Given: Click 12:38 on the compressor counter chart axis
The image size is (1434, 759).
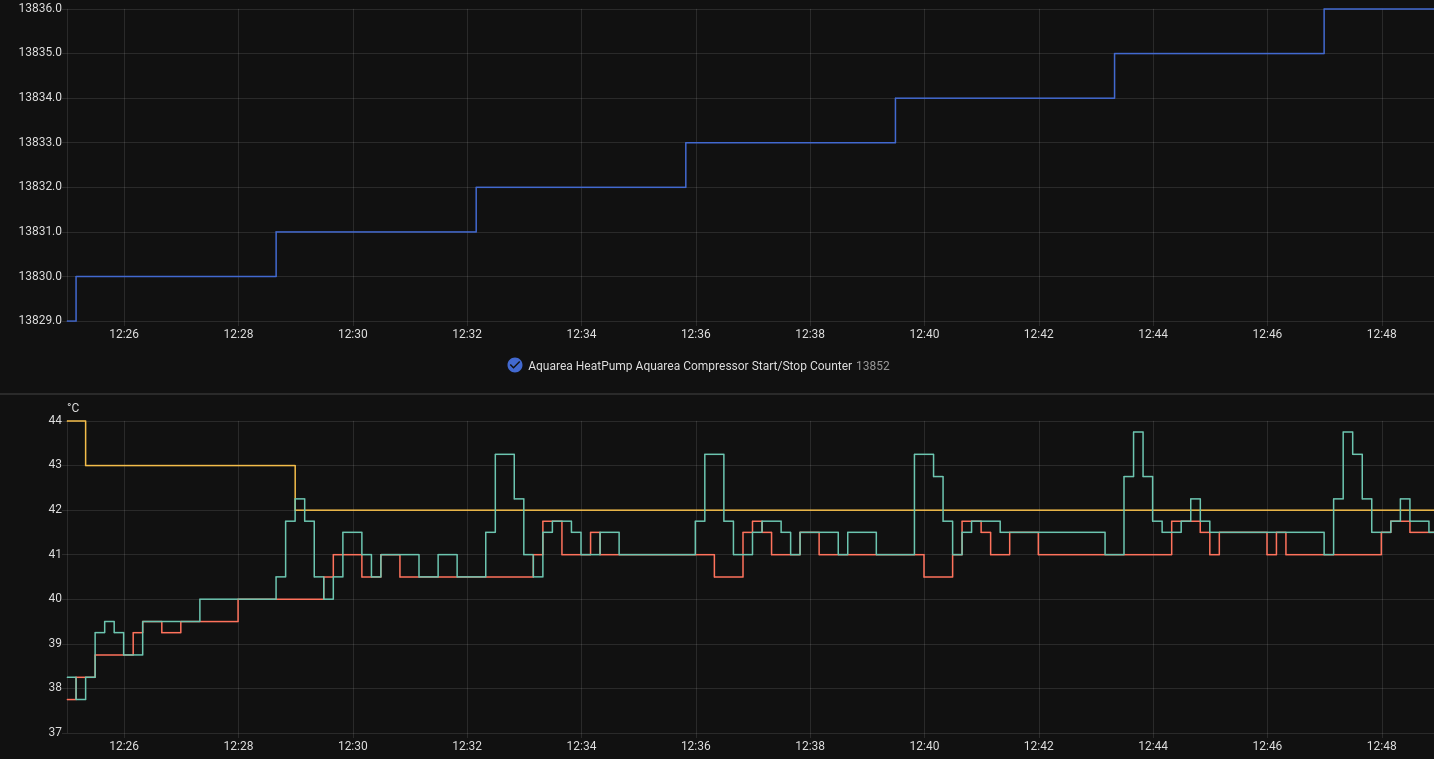Looking at the screenshot, I should 810,334.
